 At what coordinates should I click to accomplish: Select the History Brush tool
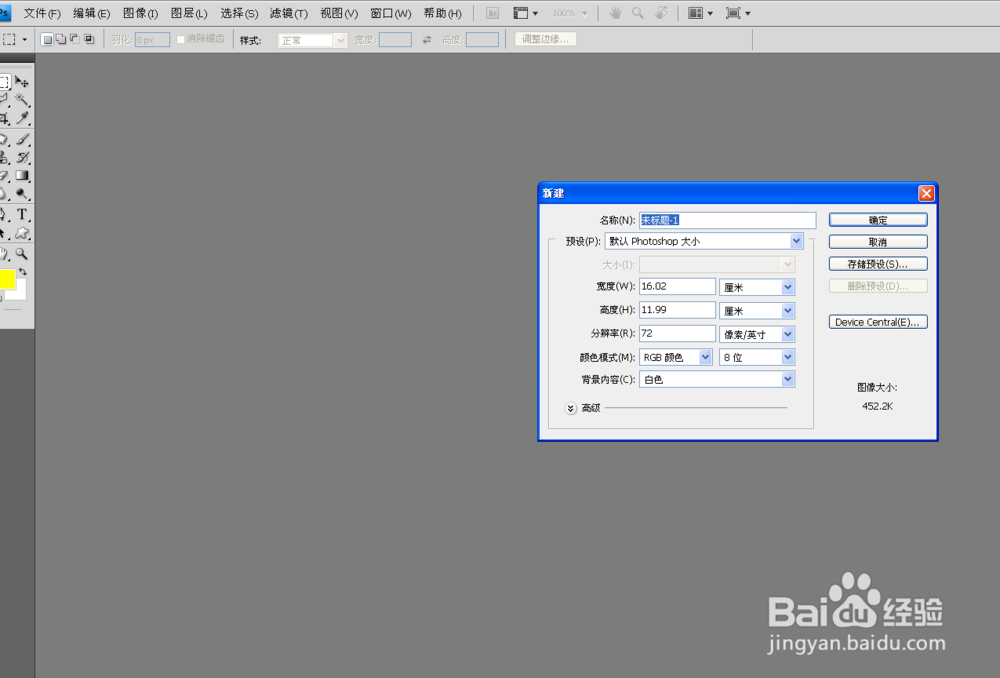pos(22,157)
